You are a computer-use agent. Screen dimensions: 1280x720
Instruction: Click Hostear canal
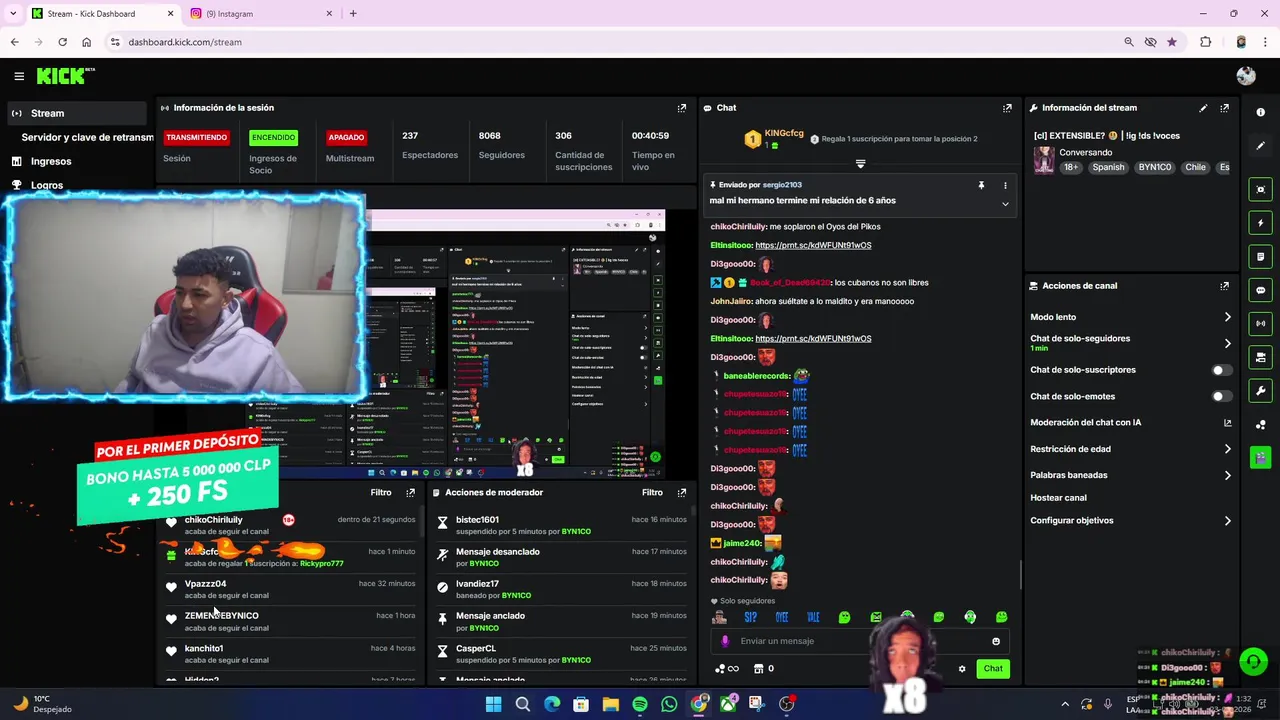tap(1058, 498)
